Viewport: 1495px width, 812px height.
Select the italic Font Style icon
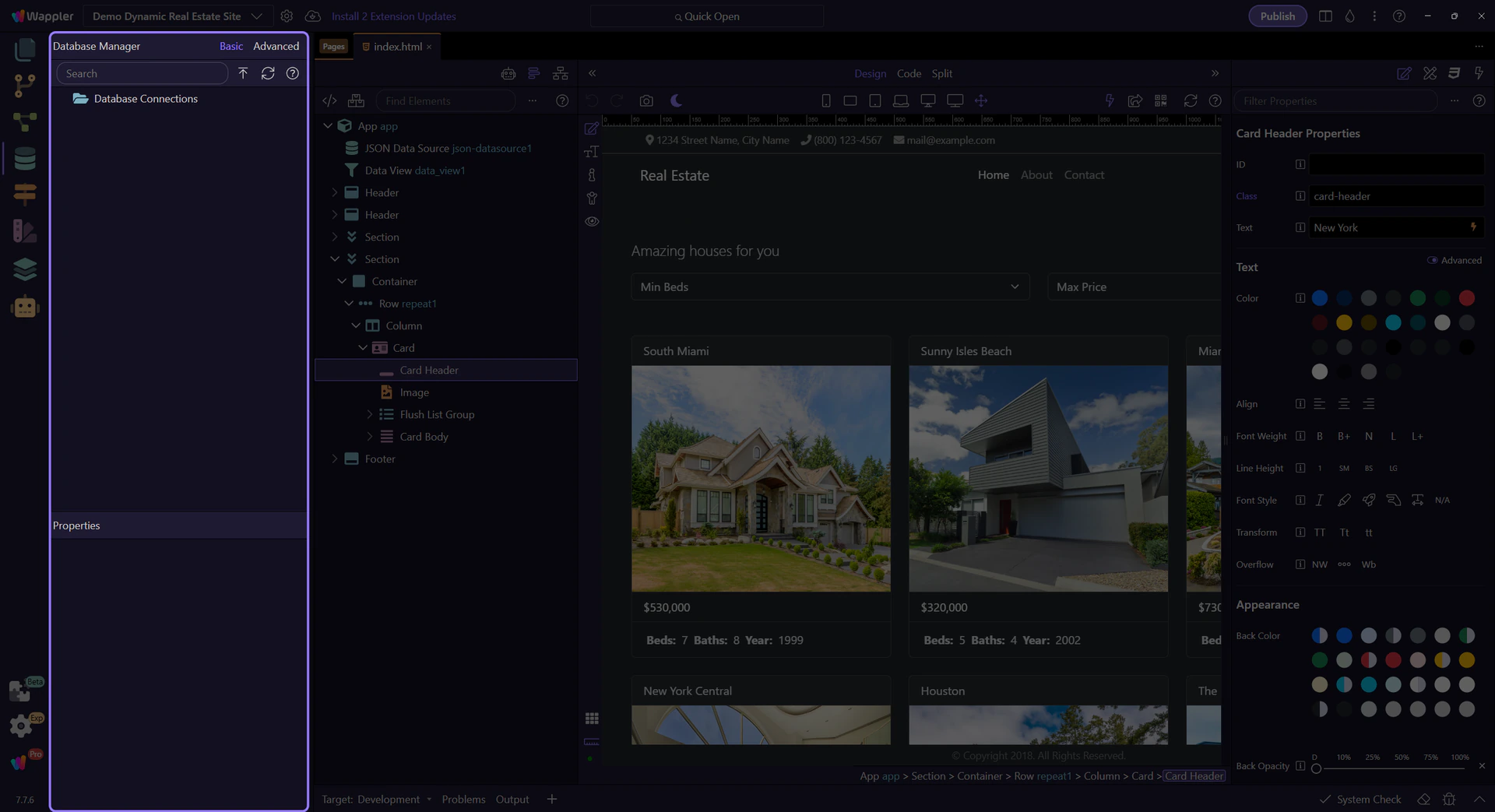1319,500
